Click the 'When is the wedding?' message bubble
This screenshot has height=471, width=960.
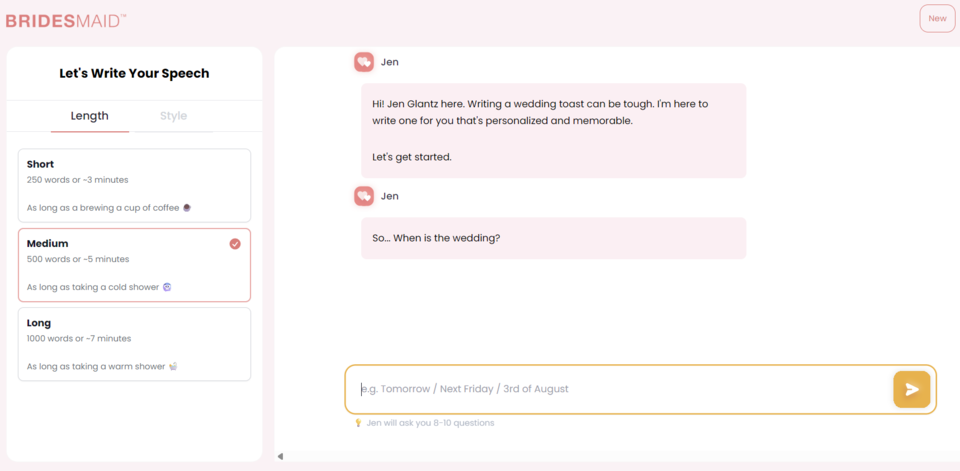553,238
